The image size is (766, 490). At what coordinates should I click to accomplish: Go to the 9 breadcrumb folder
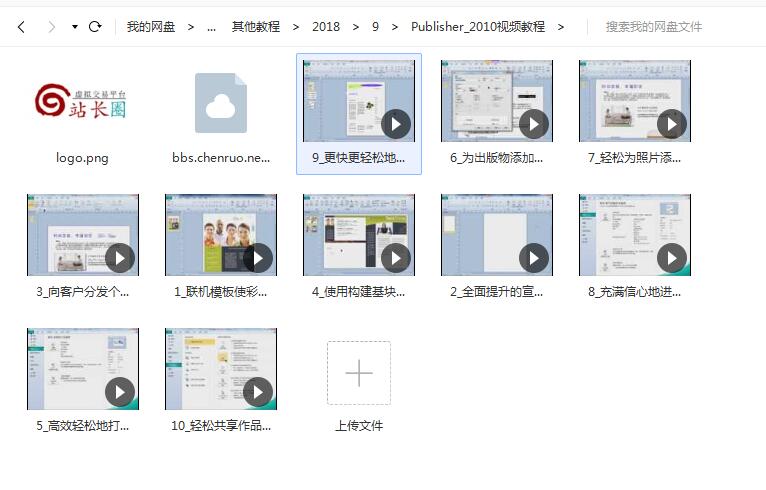coord(375,26)
